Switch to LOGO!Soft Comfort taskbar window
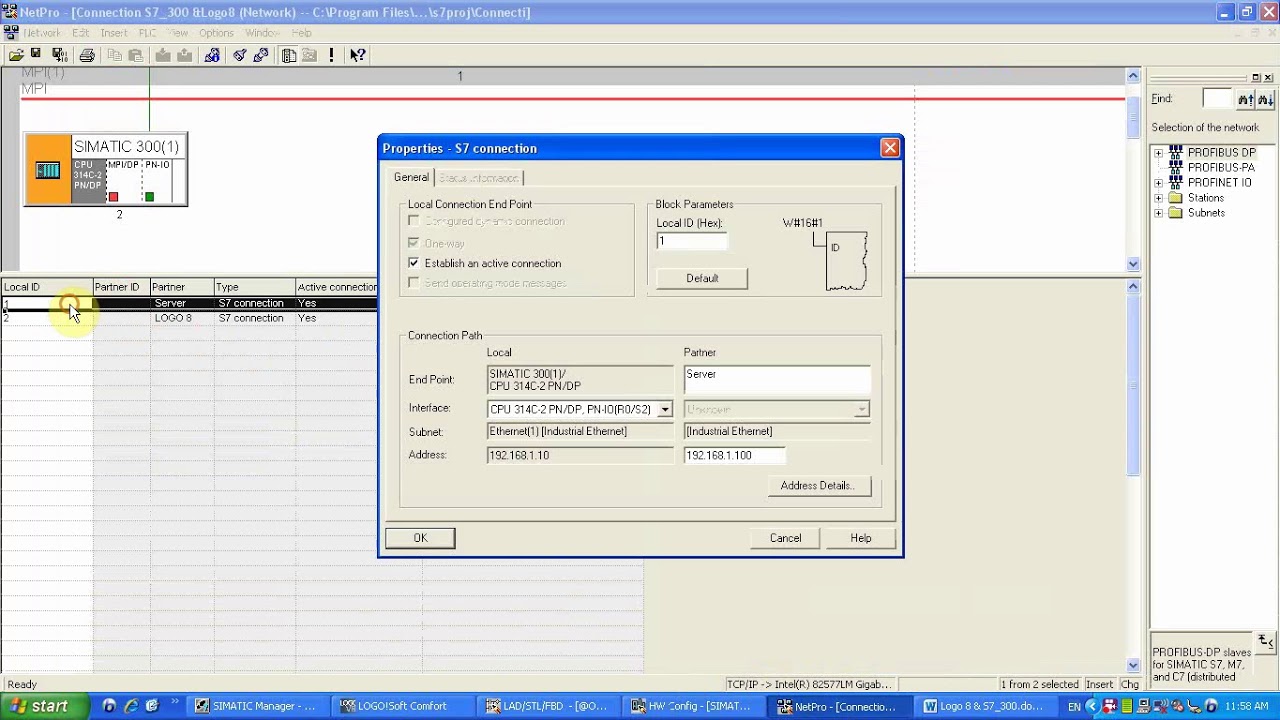 click(401, 706)
